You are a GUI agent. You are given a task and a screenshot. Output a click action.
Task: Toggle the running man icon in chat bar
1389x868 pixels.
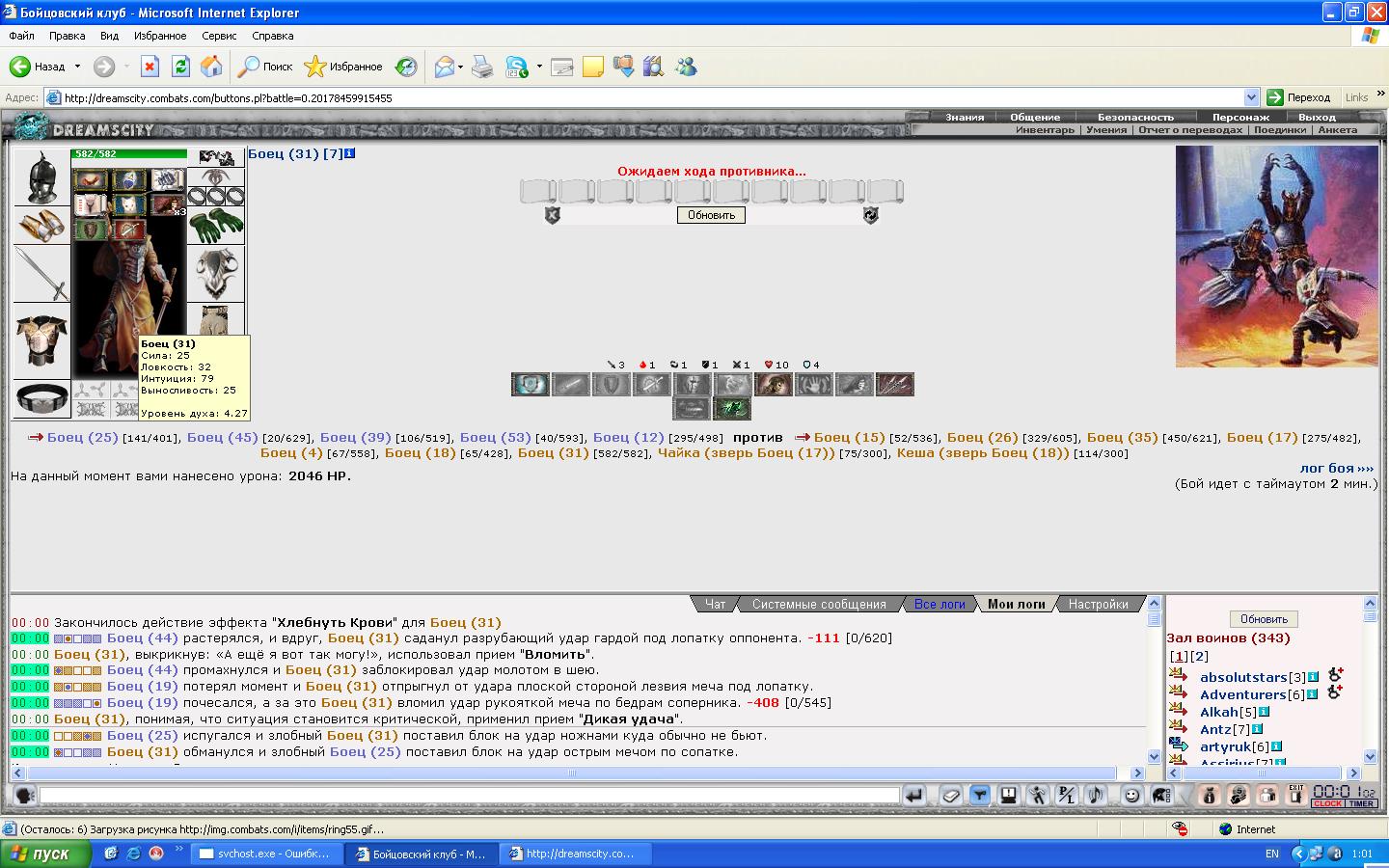point(1038,796)
